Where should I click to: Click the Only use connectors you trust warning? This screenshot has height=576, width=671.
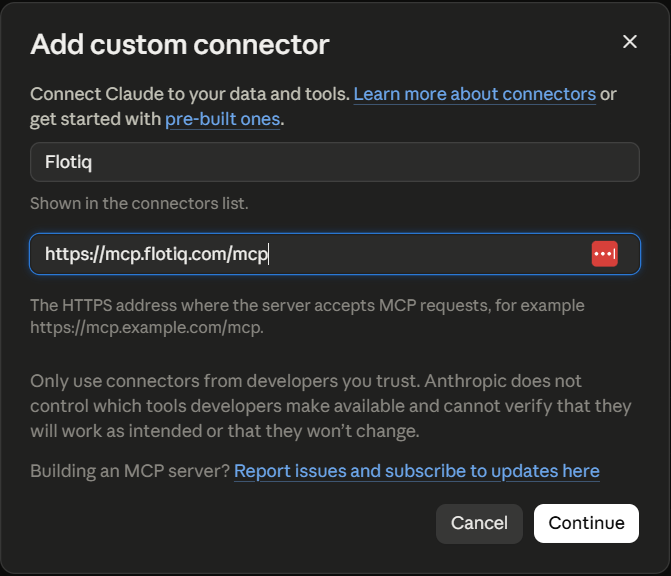(330, 406)
